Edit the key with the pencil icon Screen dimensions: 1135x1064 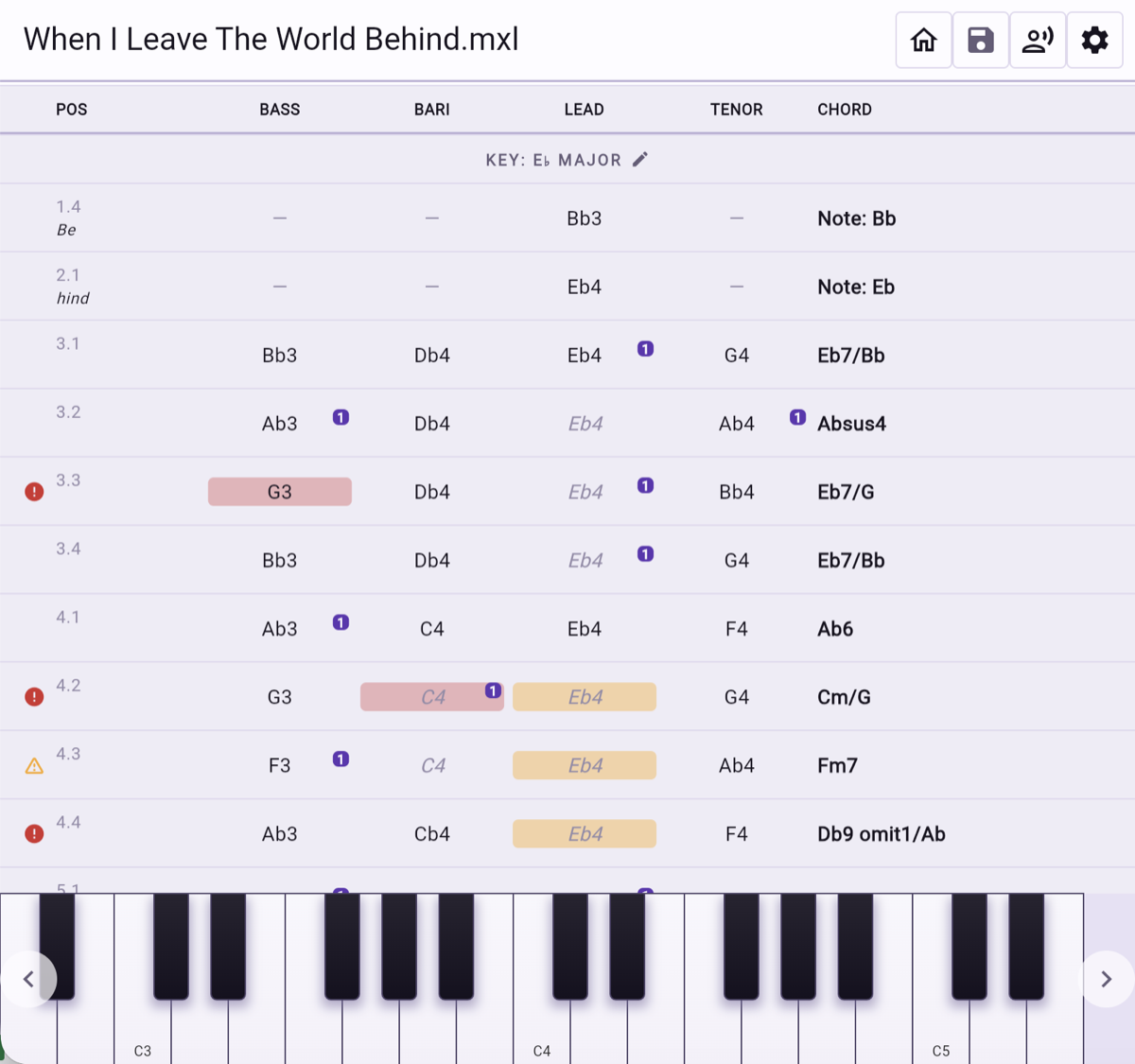pos(640,159)
